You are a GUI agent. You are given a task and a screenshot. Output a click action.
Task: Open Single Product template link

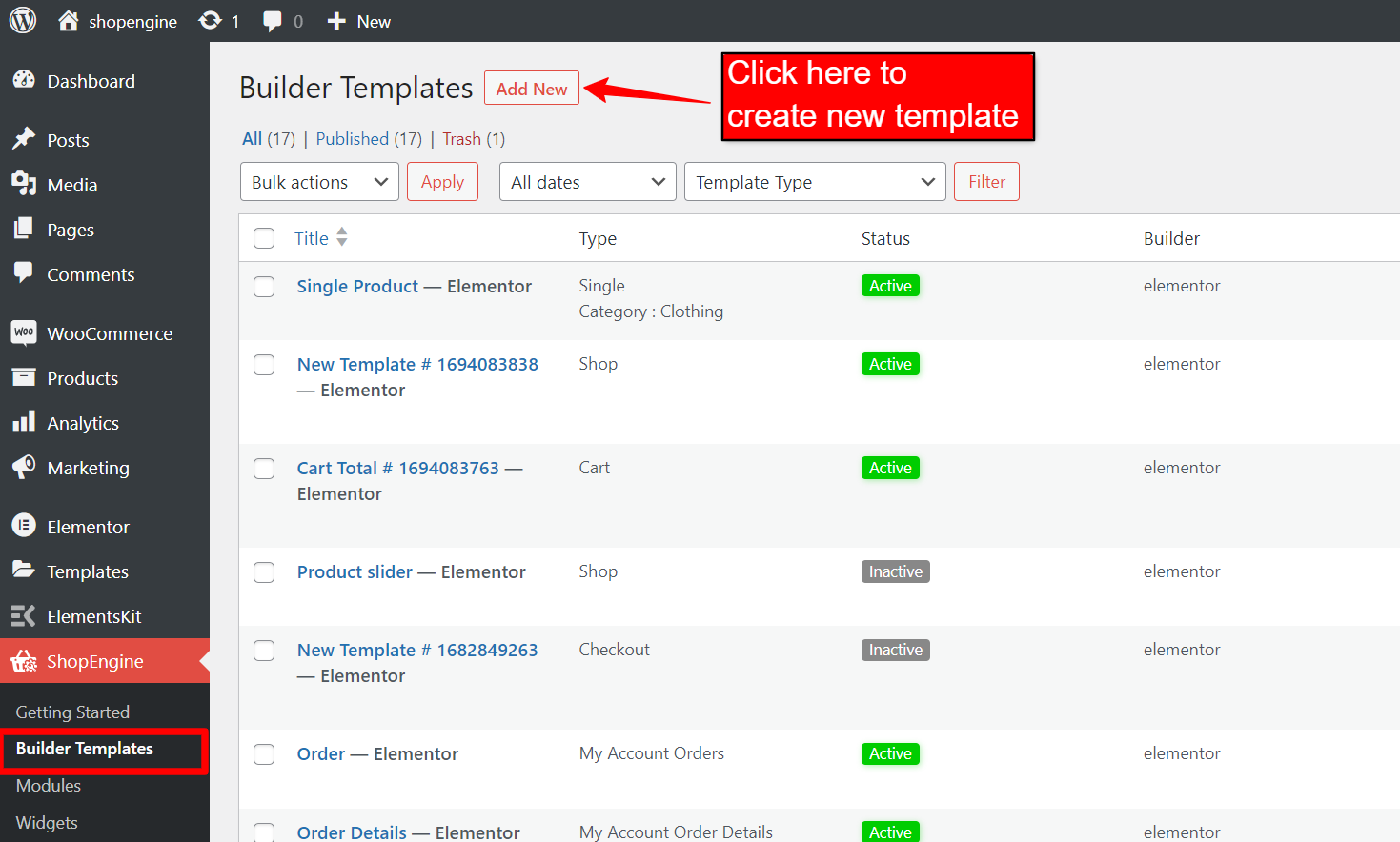[357, 287]
